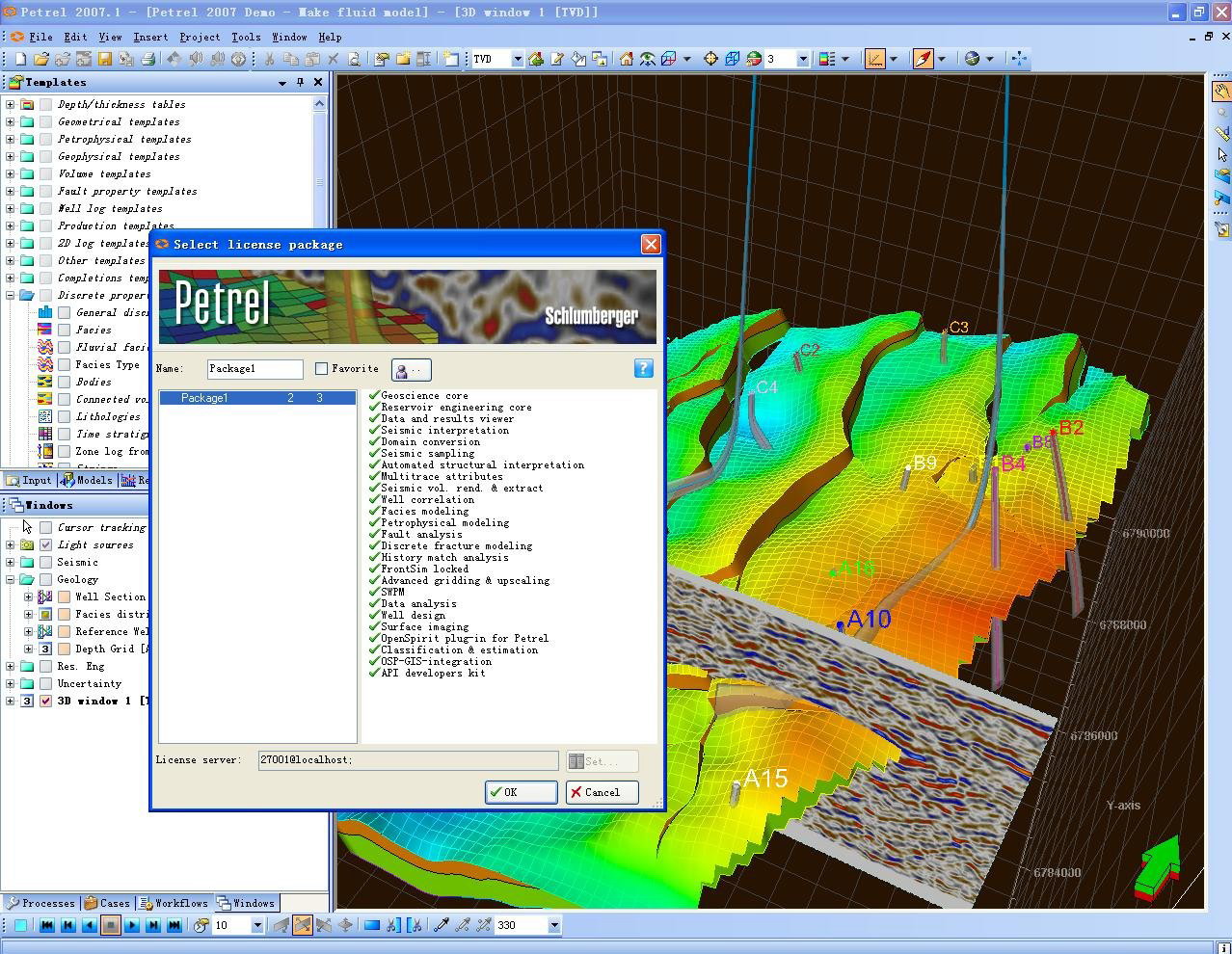Click the Save project floppy icon
Image resolution: width=1232 pixels, height=954 pixels.
click(105, 59)
